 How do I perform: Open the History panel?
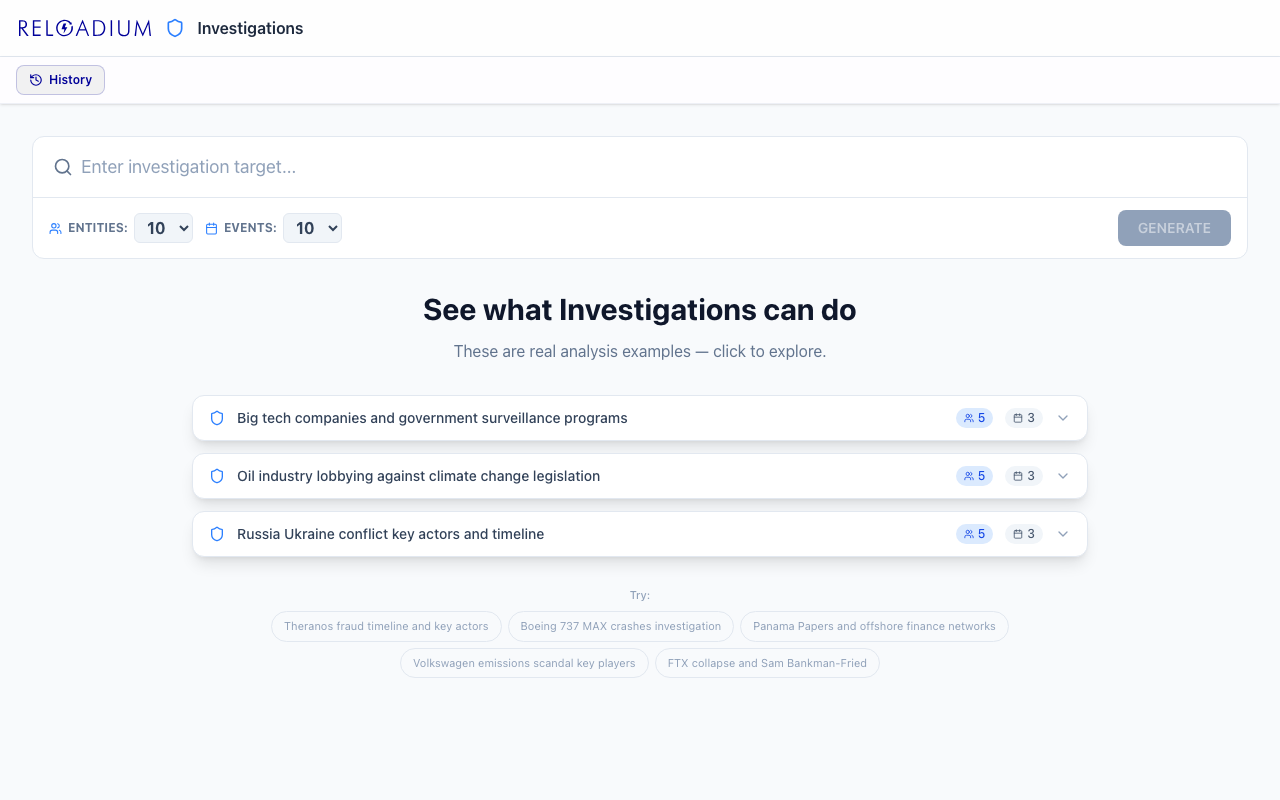(60, 79)
